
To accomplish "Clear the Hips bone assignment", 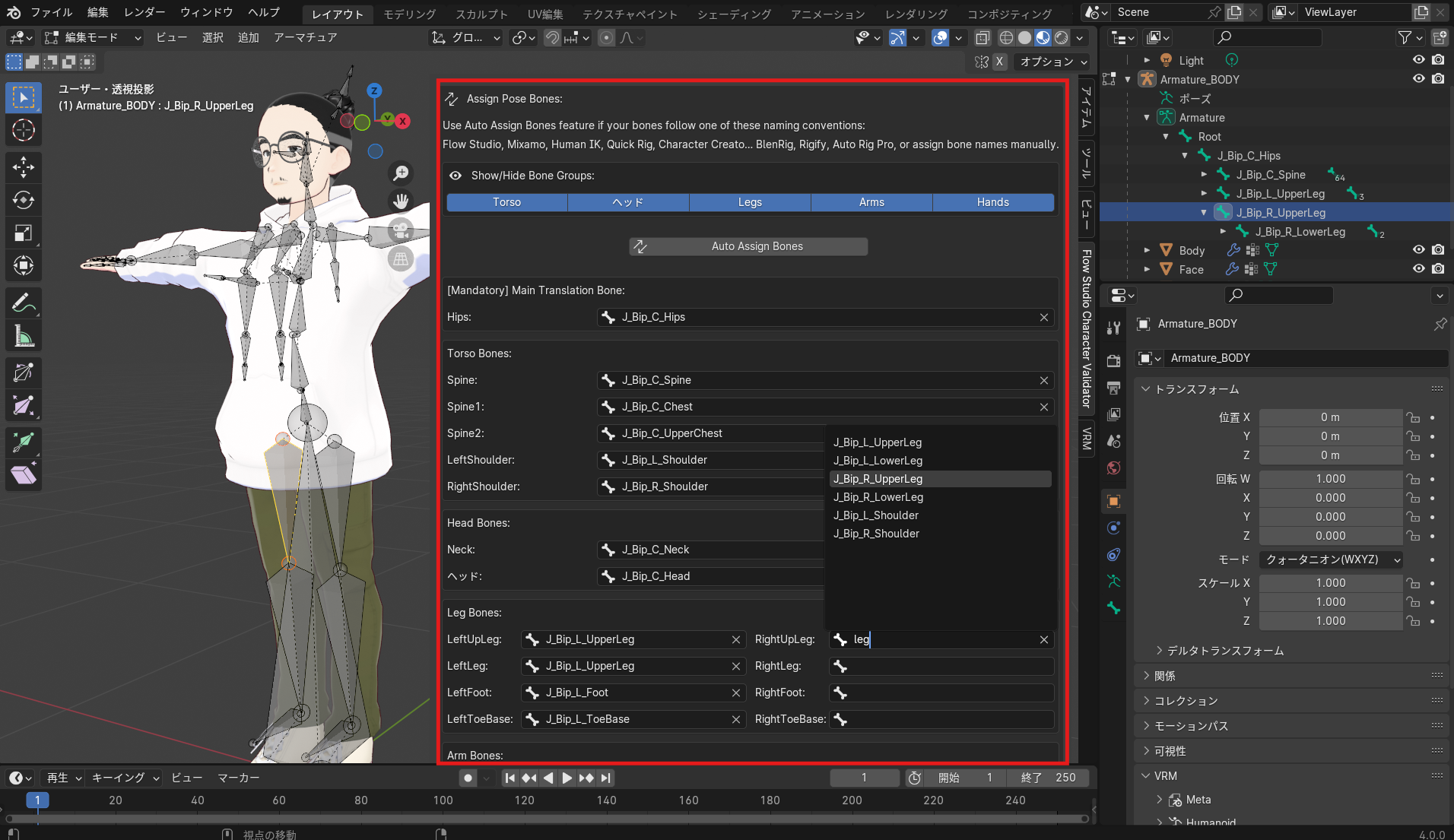I will click(1044, 318).
